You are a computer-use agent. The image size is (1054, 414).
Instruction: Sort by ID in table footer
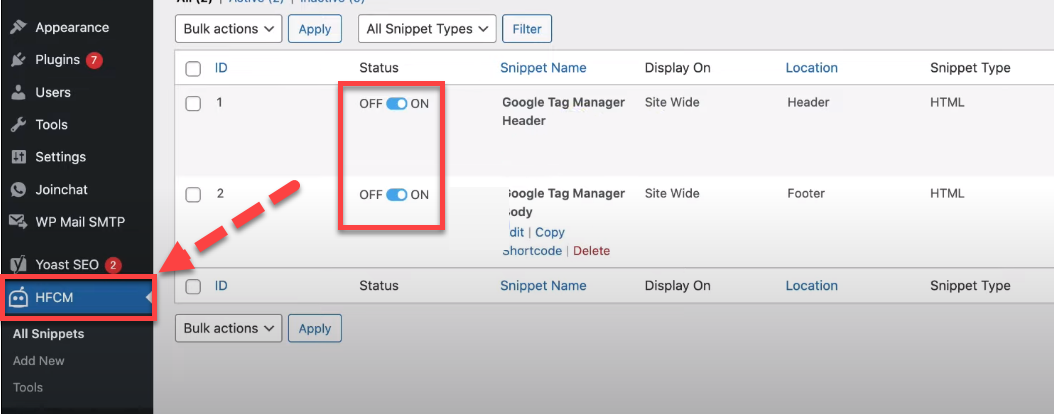pos(221,286)
